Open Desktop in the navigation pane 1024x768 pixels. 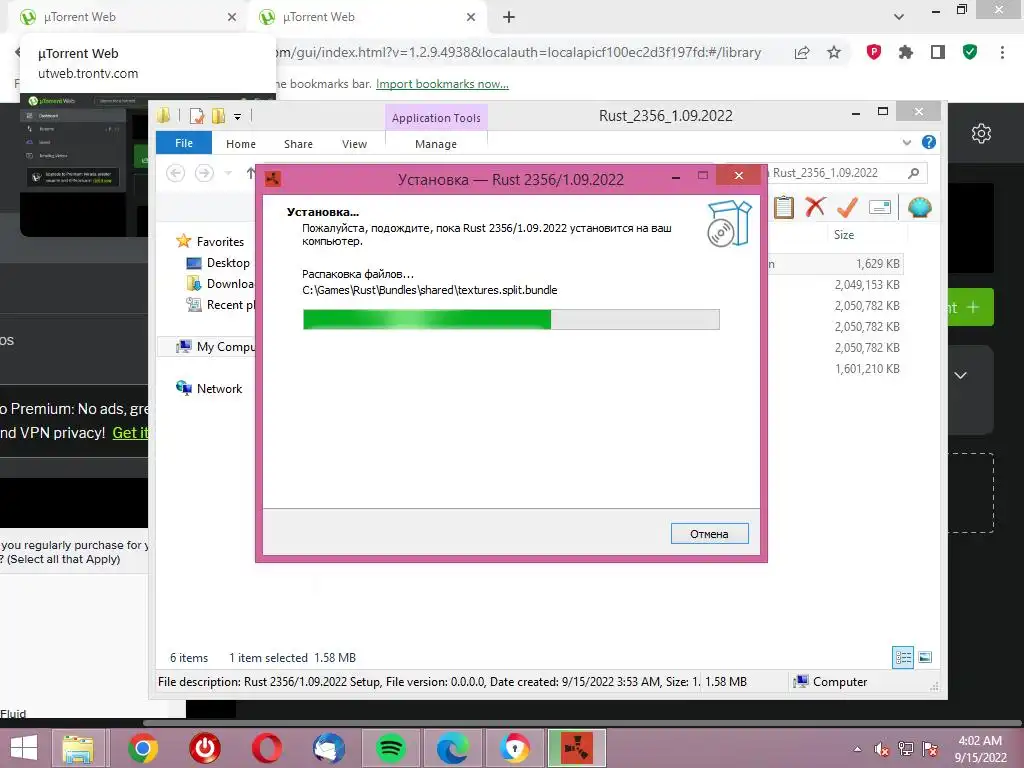click(x=218, y=263)
